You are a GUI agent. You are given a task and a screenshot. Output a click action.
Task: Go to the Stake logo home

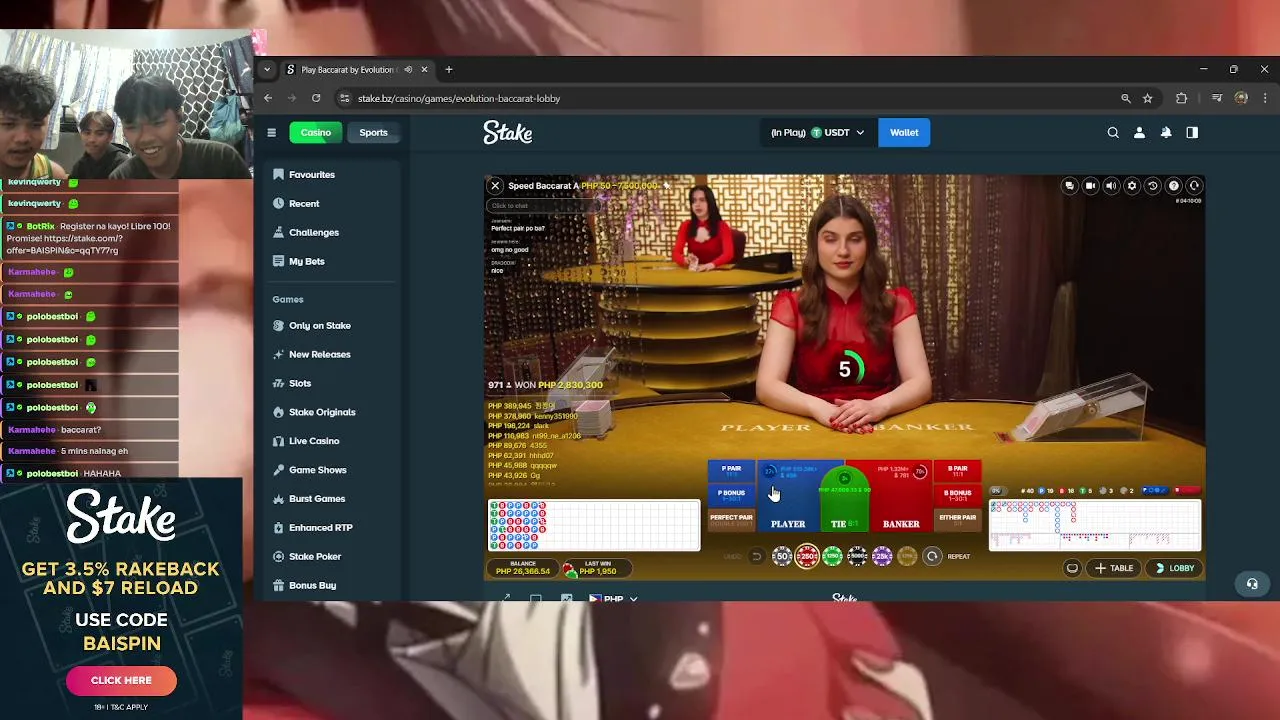508,132
